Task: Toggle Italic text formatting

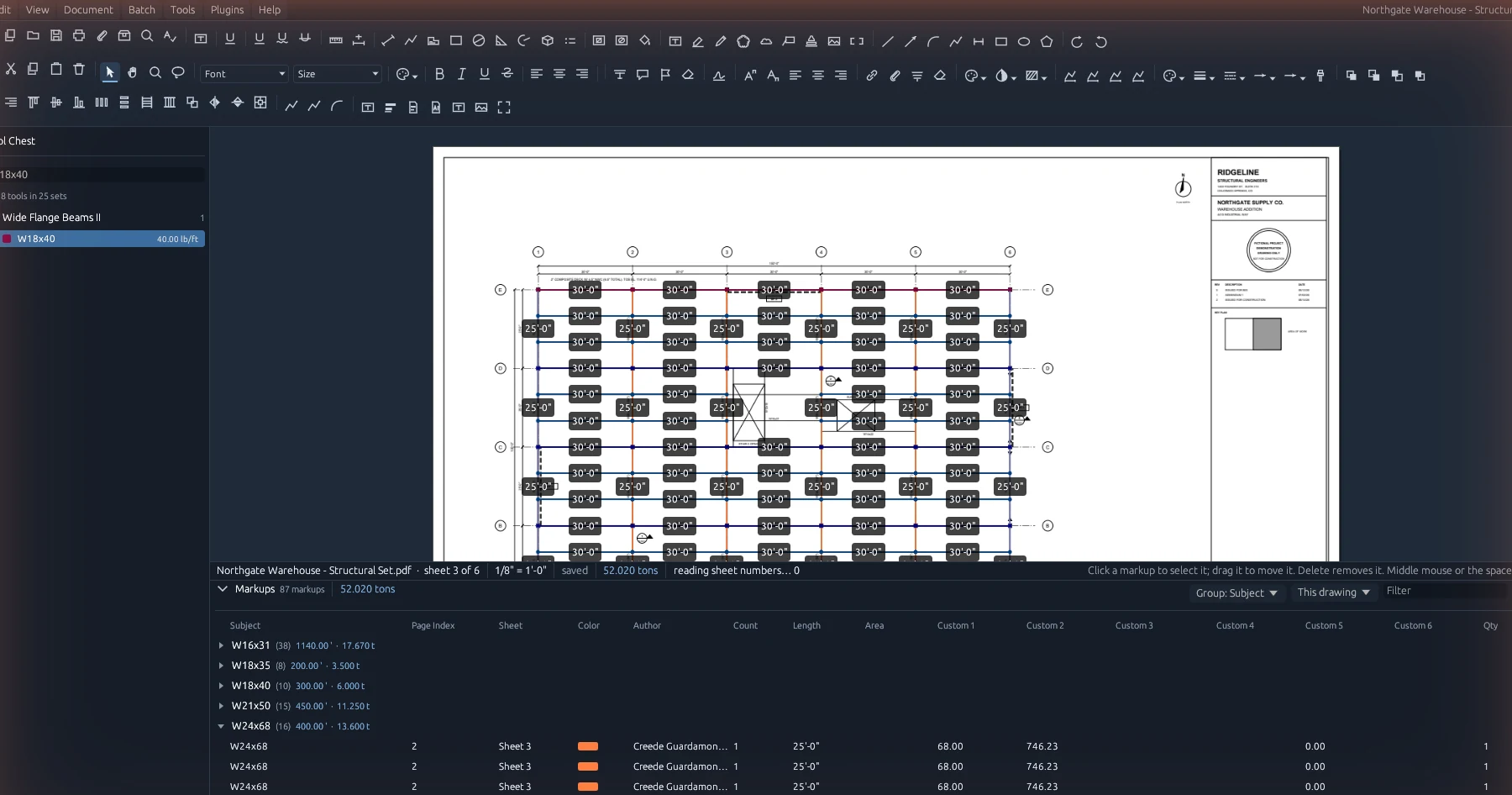Action: (462, 74)
